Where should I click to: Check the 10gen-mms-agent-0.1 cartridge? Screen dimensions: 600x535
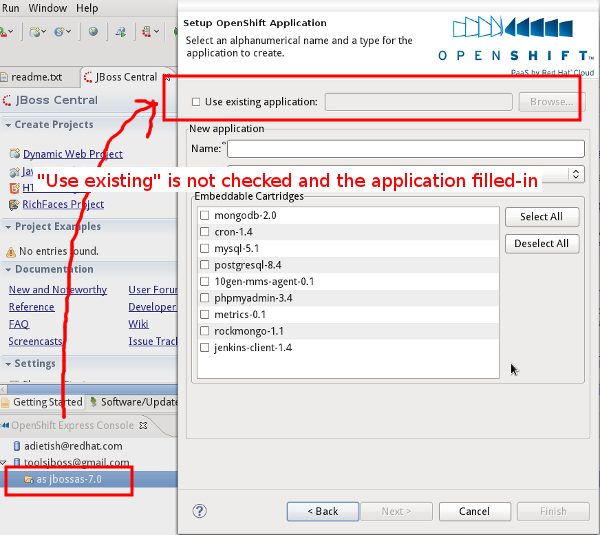[205, 281]
